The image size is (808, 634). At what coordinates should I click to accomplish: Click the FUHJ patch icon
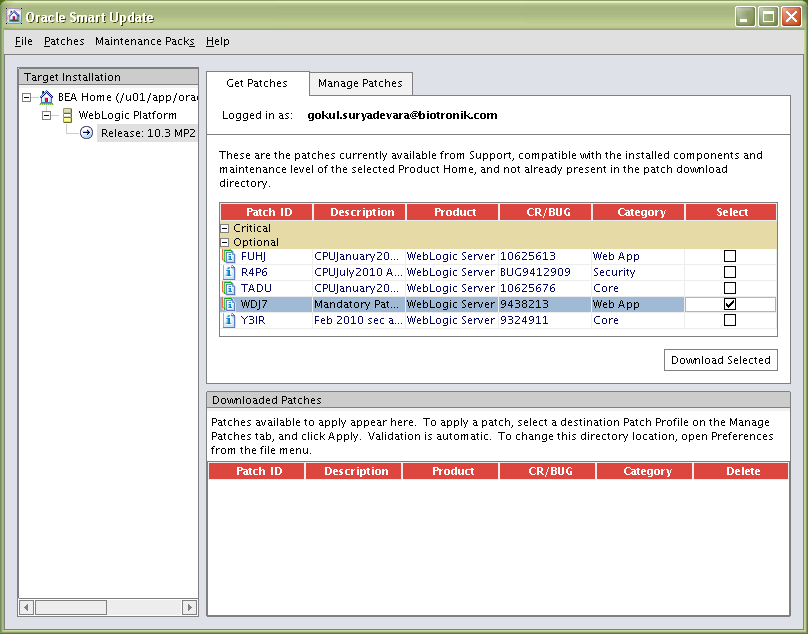[229, 257]
